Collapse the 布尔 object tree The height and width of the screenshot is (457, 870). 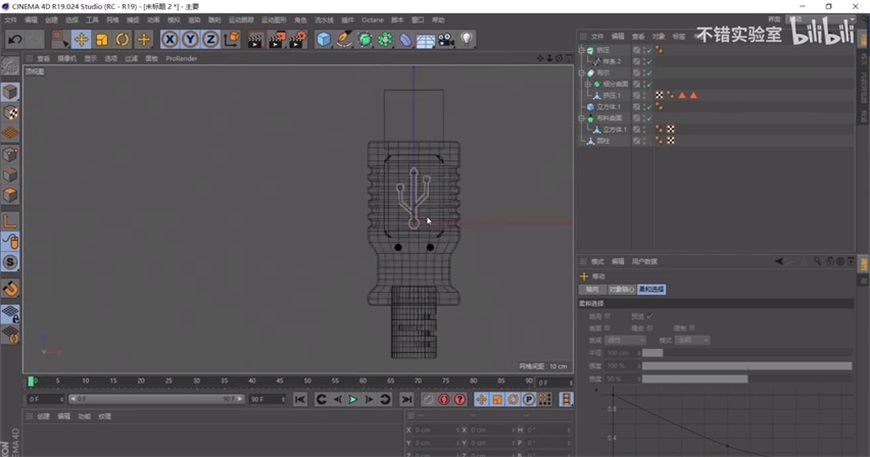[x=582, y=73]
